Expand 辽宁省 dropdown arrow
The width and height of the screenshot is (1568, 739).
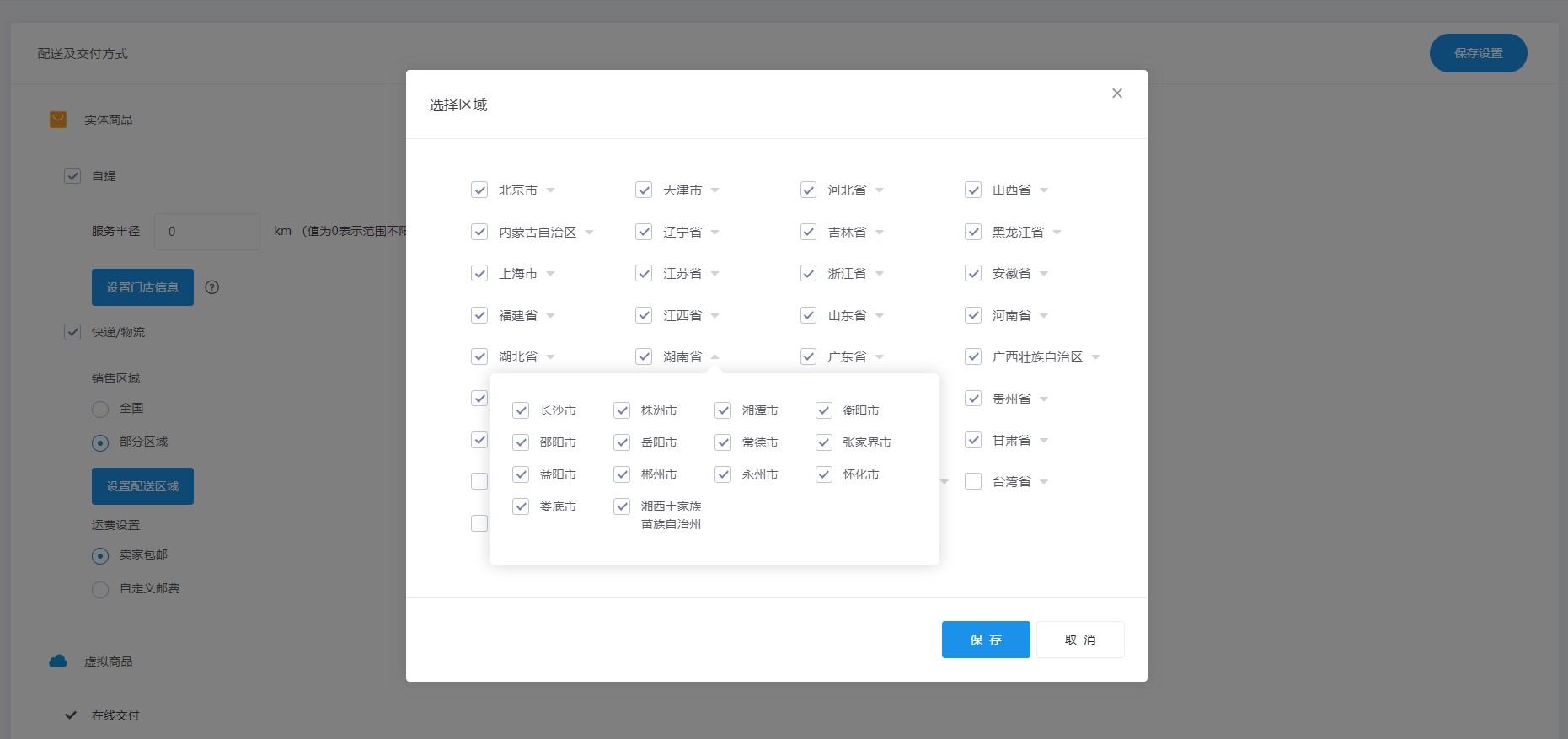(x=714, y=233)
